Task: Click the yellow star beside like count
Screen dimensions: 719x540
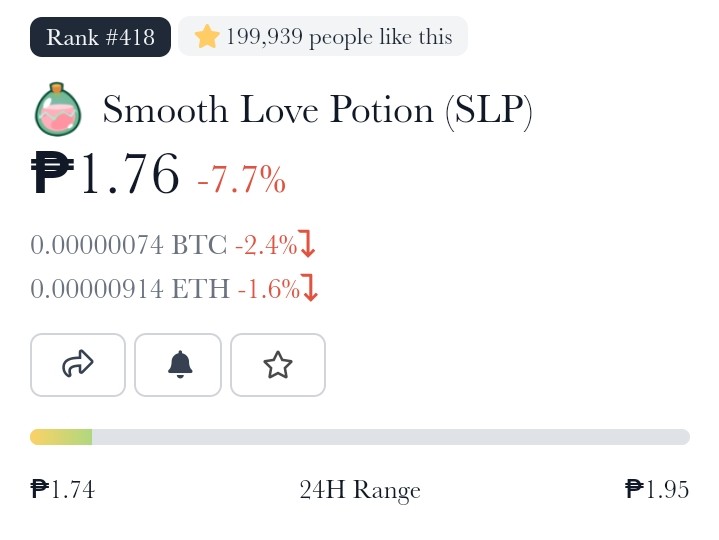Action: tap(207, 36)
